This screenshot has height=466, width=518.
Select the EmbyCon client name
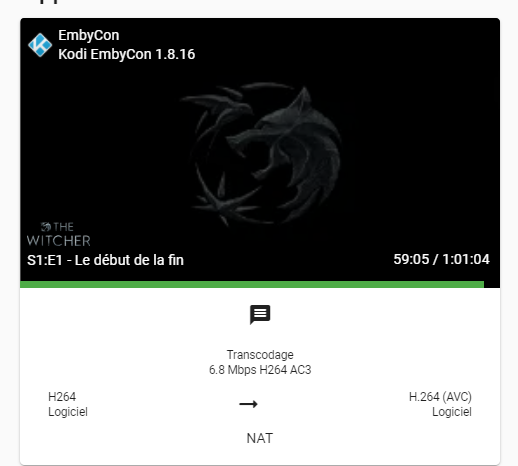click(x=89, y=35)
